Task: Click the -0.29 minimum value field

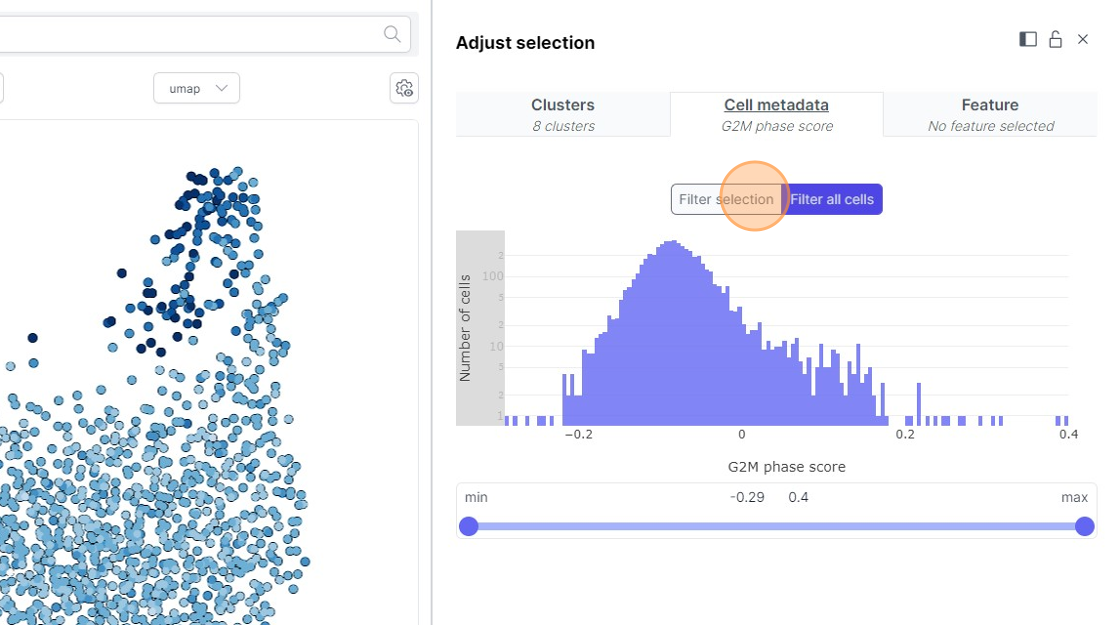Action: click(747, 497)
